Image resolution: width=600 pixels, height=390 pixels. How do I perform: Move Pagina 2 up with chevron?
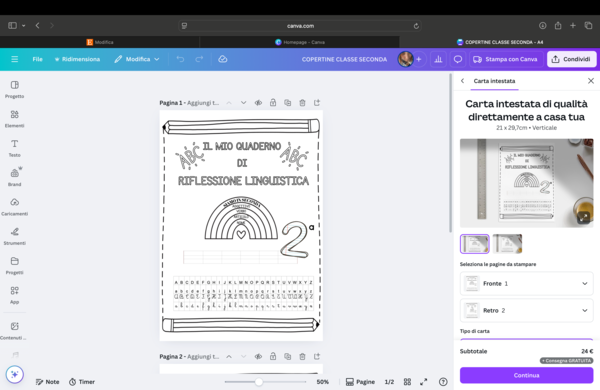[x=229, y=356]
